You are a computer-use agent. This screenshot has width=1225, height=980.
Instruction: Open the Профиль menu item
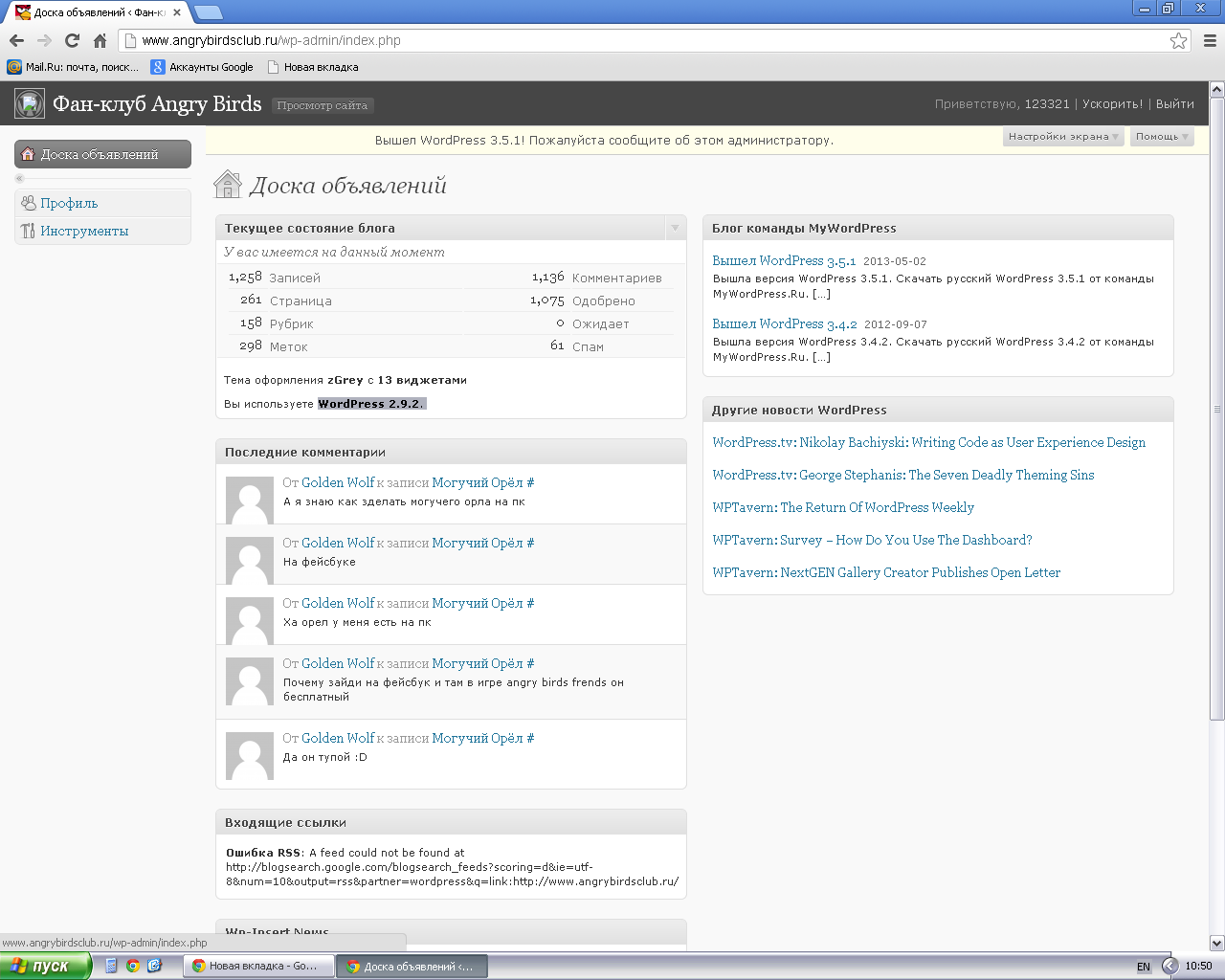click(x=69, y=203)
